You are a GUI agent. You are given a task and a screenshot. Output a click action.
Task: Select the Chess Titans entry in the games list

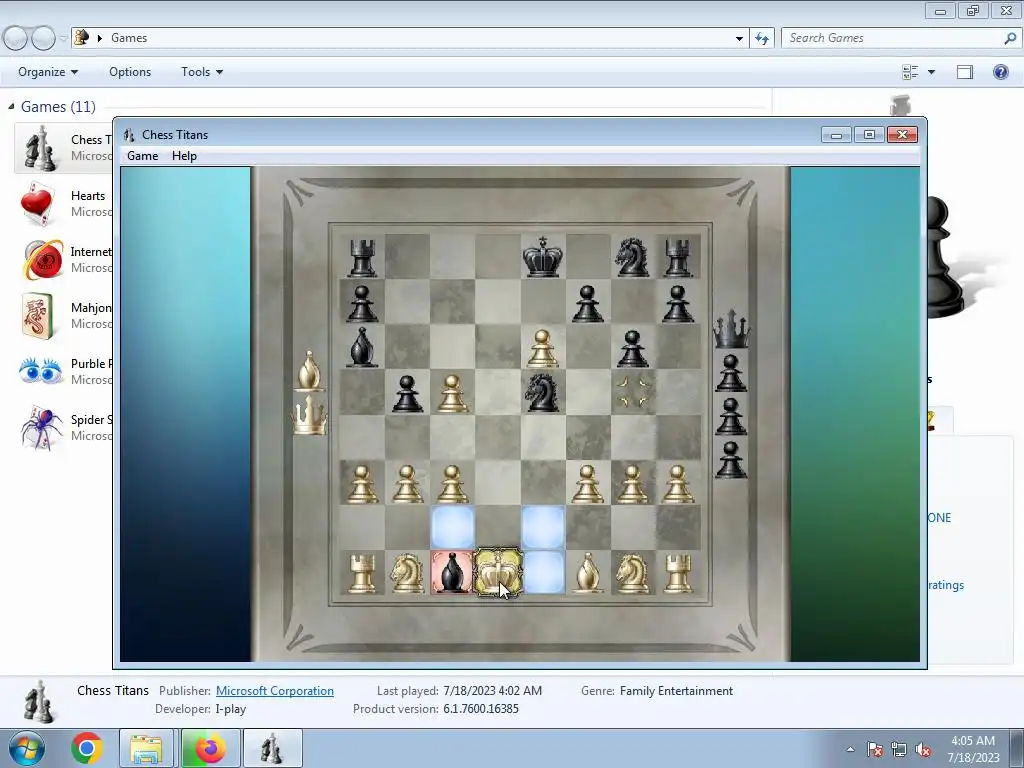pyautogui.click(x=64, y=148)
